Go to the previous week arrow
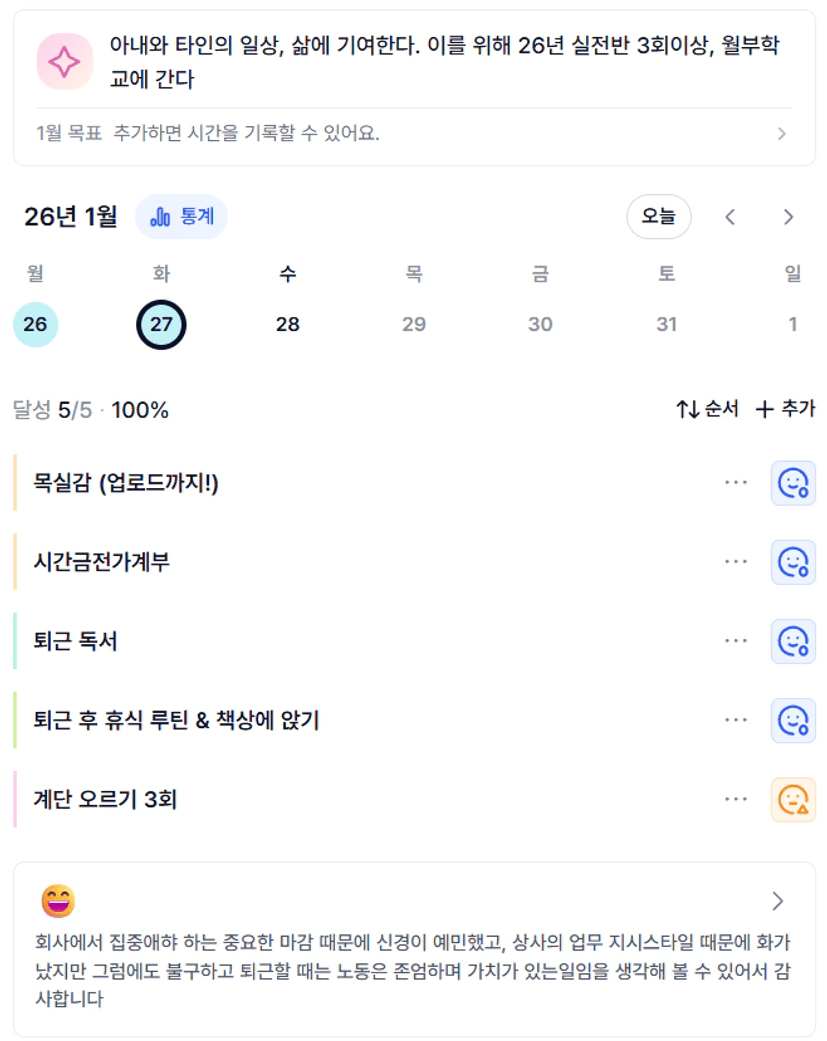Image resolution: width=827 pixels, height=1041 pixels. [730, 216]
